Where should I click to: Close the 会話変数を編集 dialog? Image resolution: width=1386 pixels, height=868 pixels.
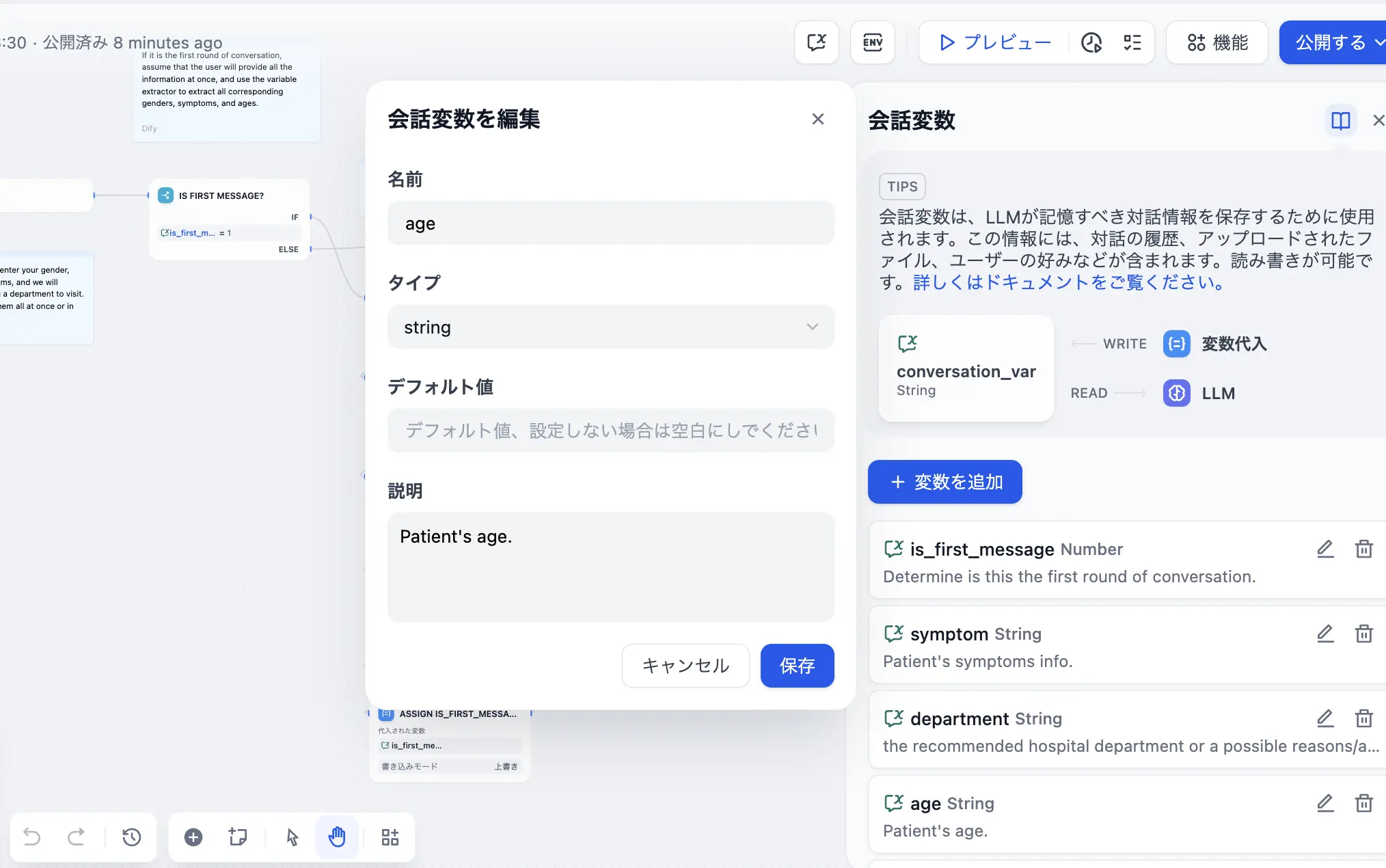[818, 119]
